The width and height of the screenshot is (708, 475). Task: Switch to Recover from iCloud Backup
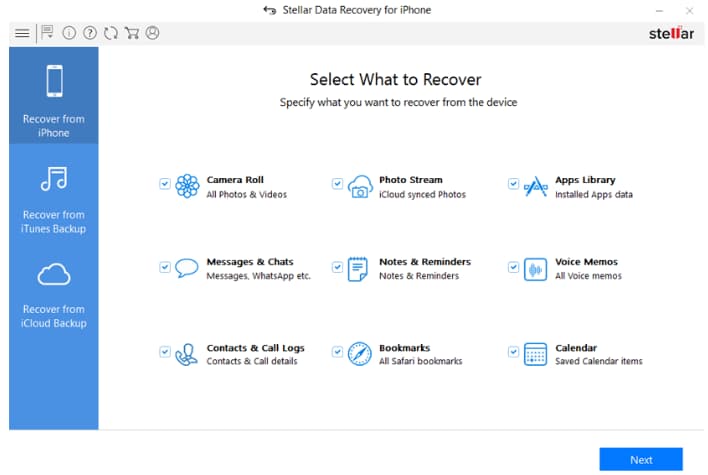(x=54, y=294)
